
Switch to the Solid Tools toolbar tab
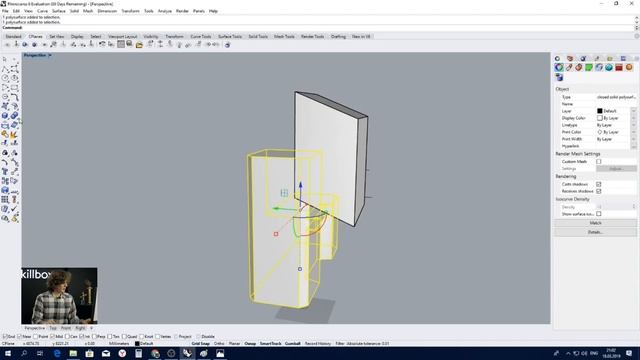point(258,36)
